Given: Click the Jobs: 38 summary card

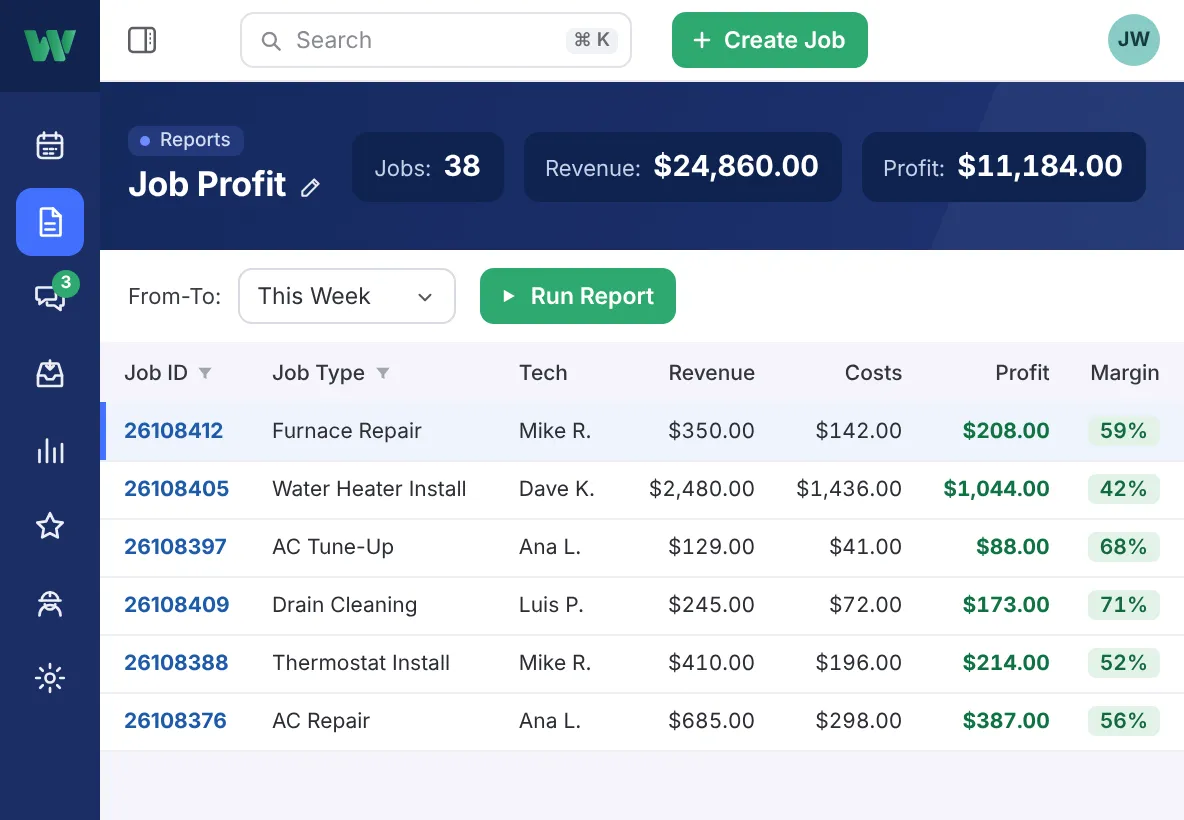Looking at the screenshot, I should (x=427, y=167).
